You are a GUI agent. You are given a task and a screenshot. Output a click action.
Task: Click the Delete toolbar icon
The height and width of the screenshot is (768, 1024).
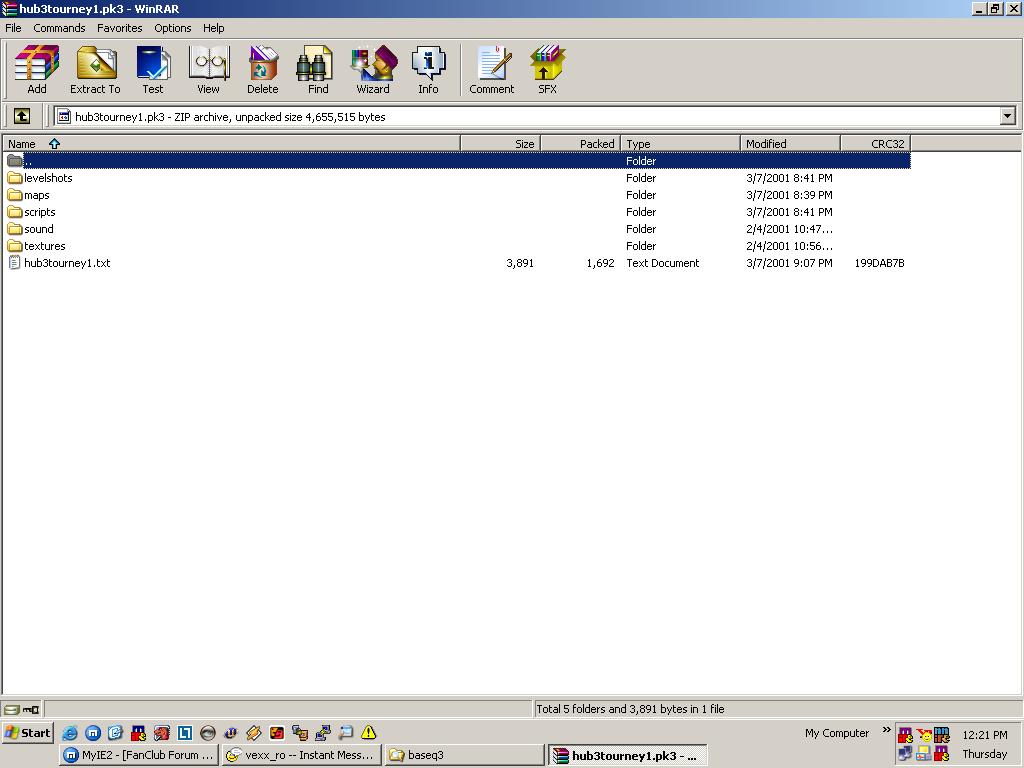pyautogui.click(x=263, y=69)
